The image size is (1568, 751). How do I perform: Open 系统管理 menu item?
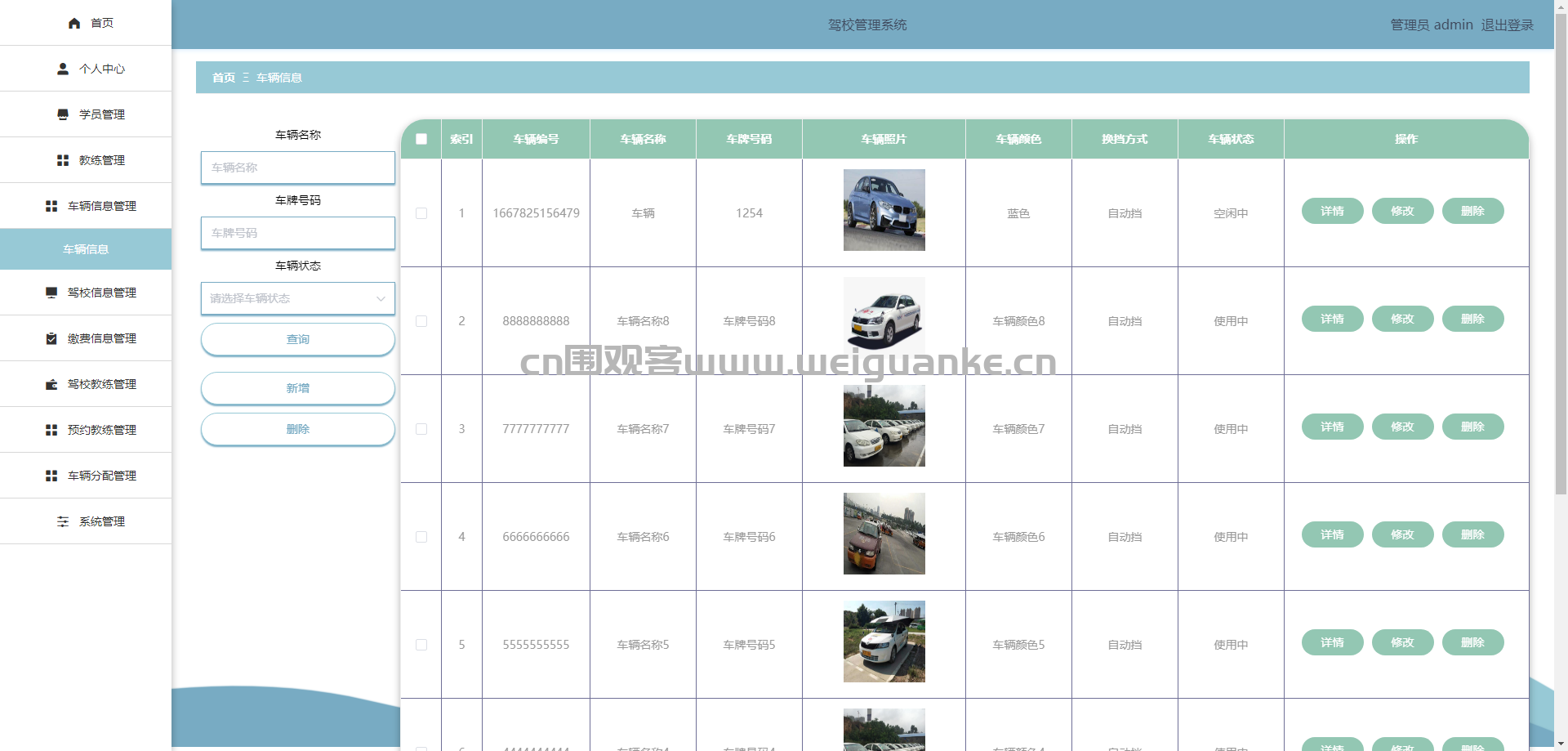[86, 521]
